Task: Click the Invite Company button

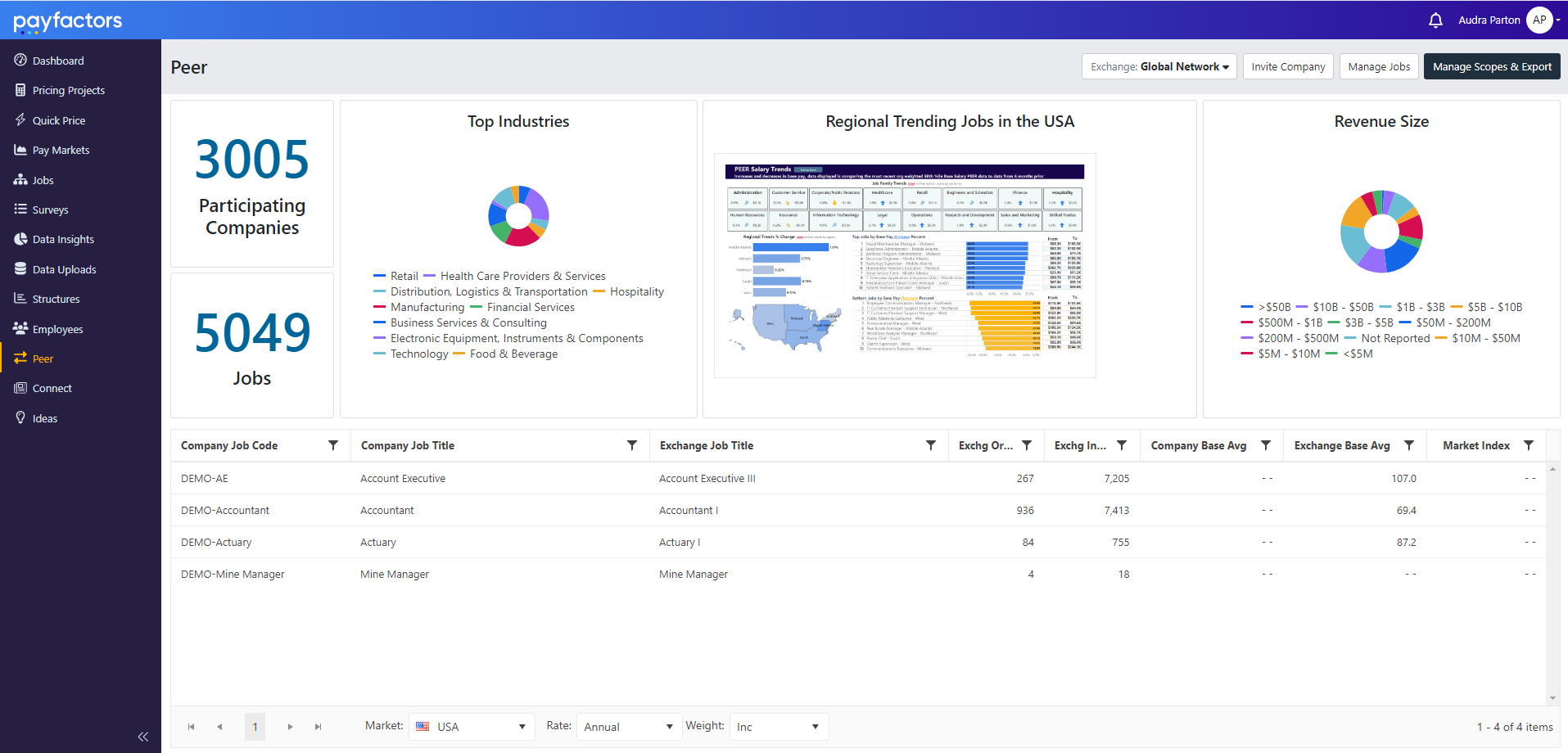Action: 1287,66
